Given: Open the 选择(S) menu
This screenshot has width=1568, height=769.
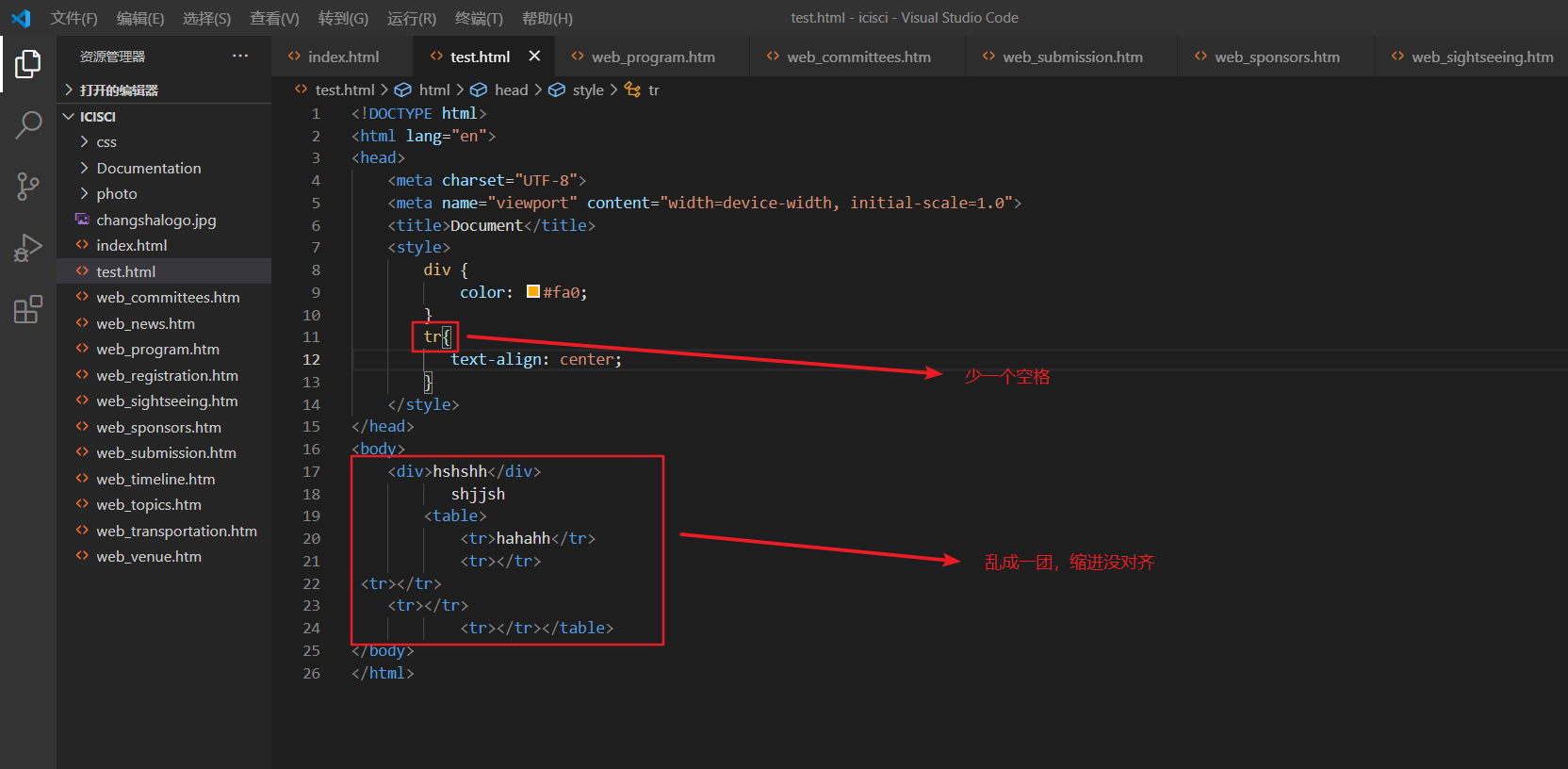Looking at the screenshot, I should 206,18.
